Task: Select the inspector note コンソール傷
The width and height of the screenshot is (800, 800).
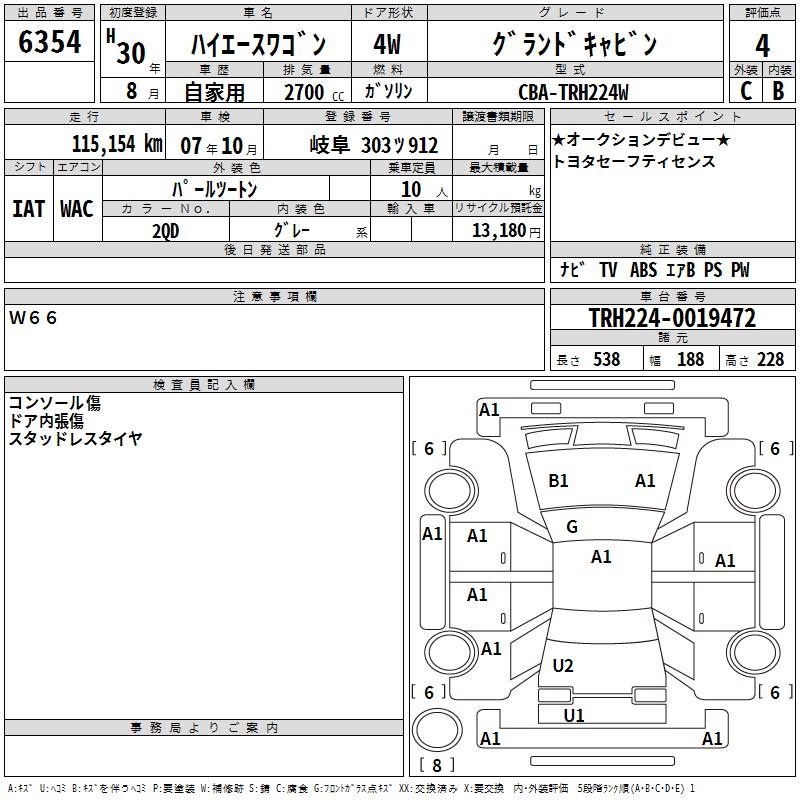Action: (x=55, y=403)
